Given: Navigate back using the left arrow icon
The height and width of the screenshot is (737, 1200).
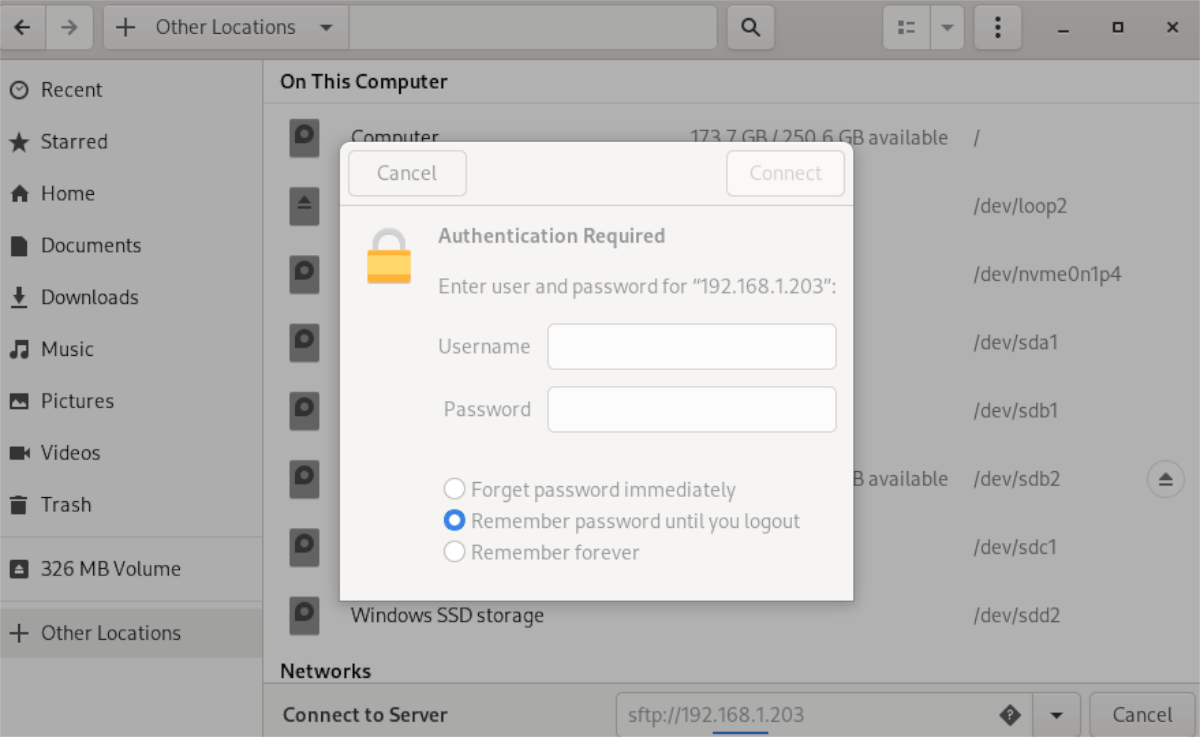Looking at the screenshot, I should click(23, 27).
